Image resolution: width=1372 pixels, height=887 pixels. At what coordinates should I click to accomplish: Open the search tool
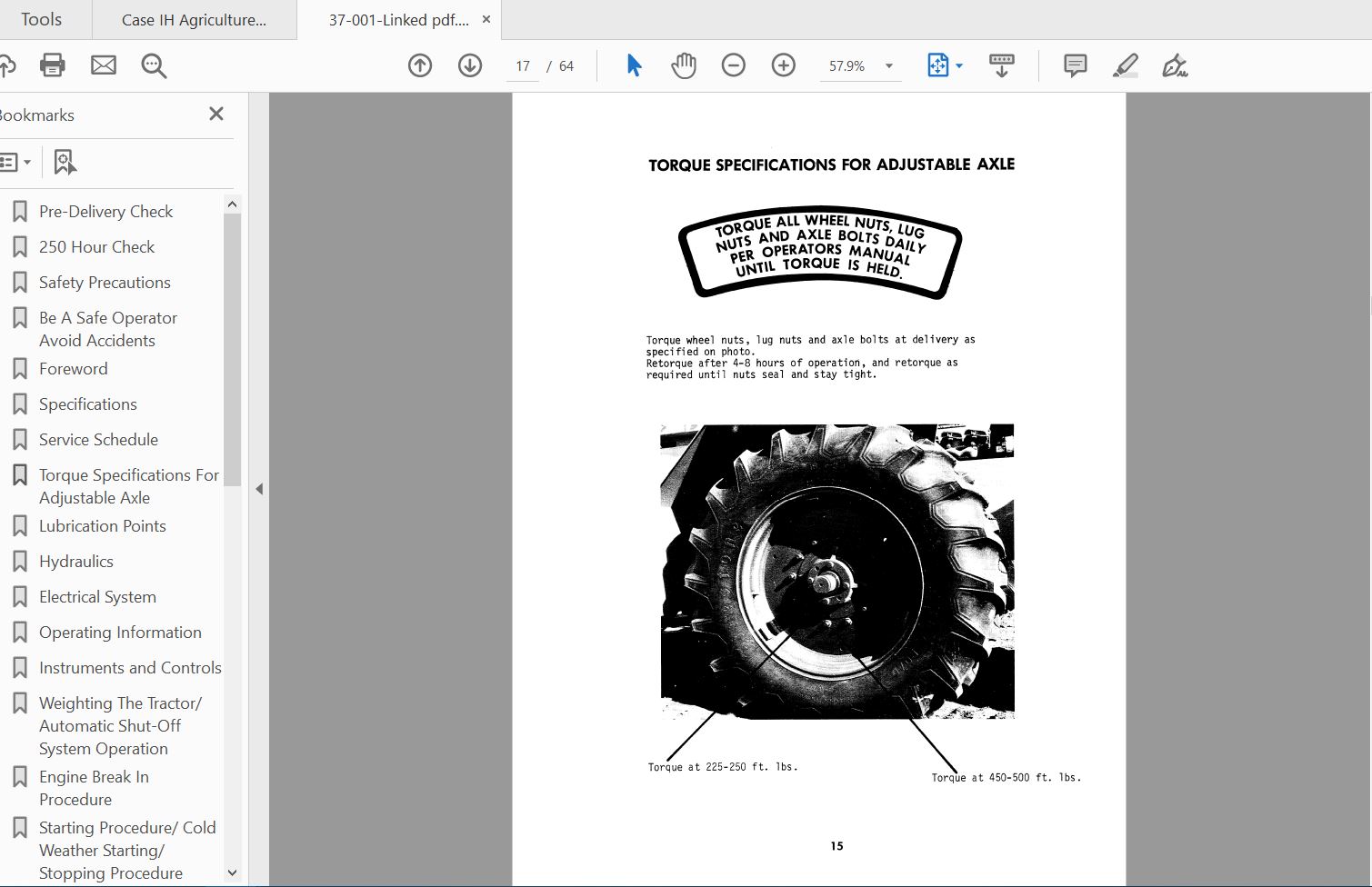coord(153,65)
